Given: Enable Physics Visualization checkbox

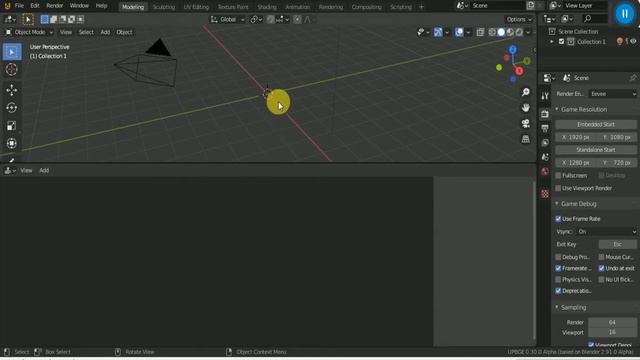Looking at the screenshot, I should [x=558, y=280].
